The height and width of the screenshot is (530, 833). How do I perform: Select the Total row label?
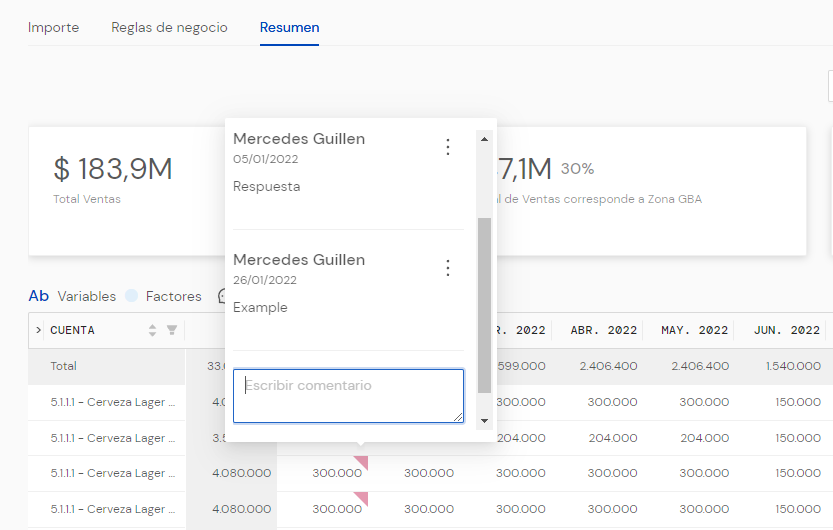pos(63,366)
